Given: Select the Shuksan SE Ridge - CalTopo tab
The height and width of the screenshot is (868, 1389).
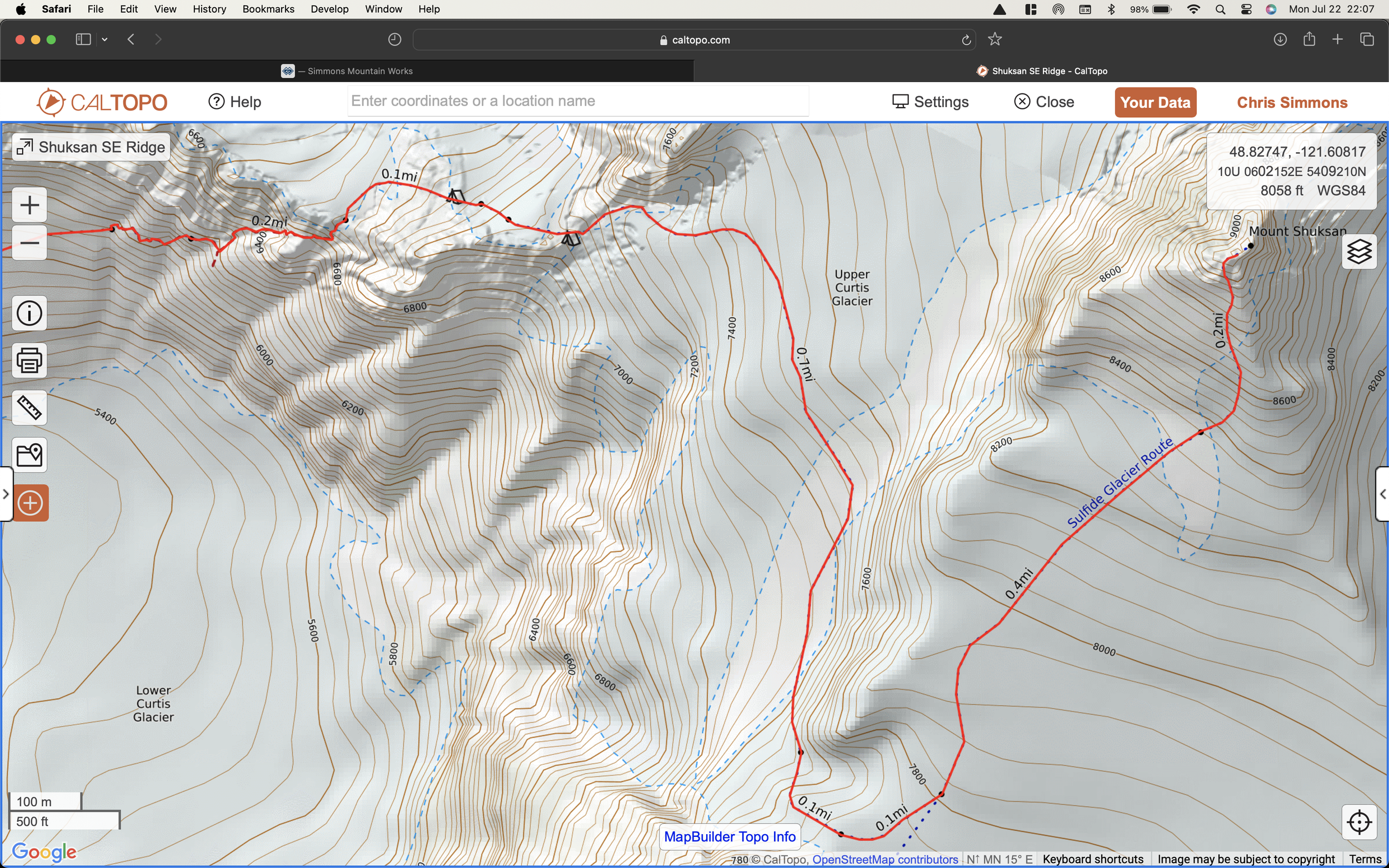Looking at the screenshot, I should (x=1041, y=71).
